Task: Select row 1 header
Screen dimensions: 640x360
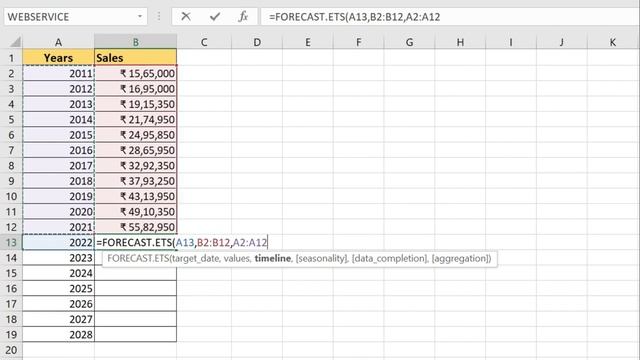Action: (x=11, y=58)
